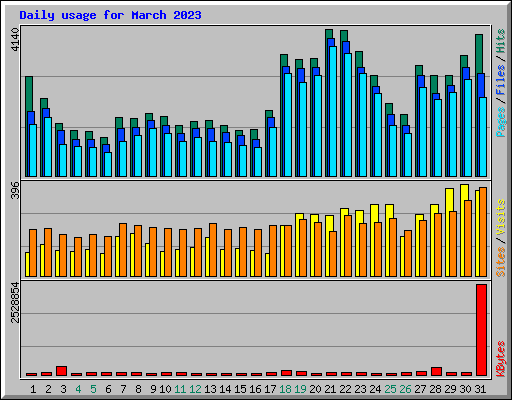Click the orange sites bar for day 13
Screen dimensions: 512x400
[213, 250]
